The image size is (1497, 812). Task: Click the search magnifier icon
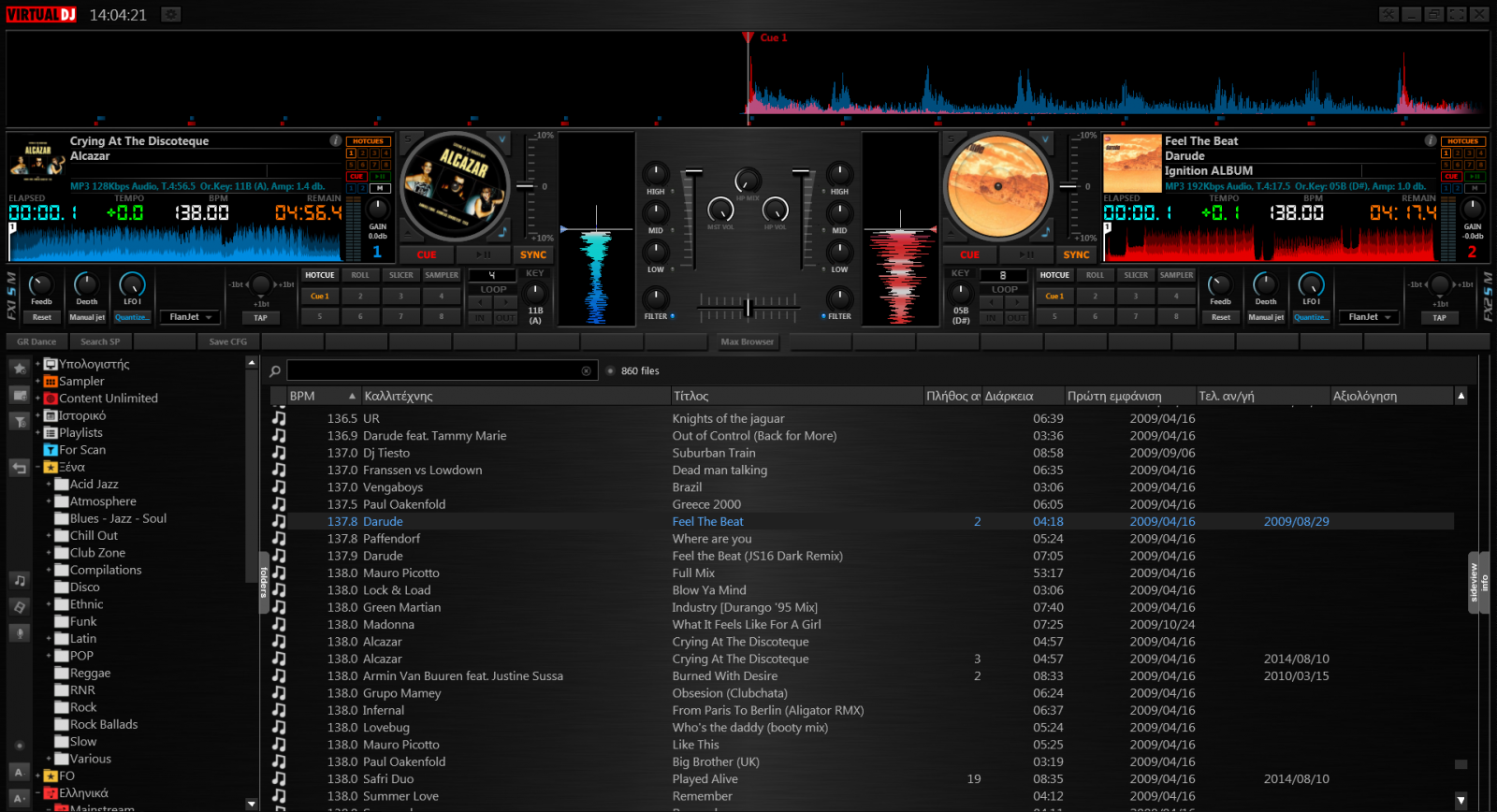[275, 371]
